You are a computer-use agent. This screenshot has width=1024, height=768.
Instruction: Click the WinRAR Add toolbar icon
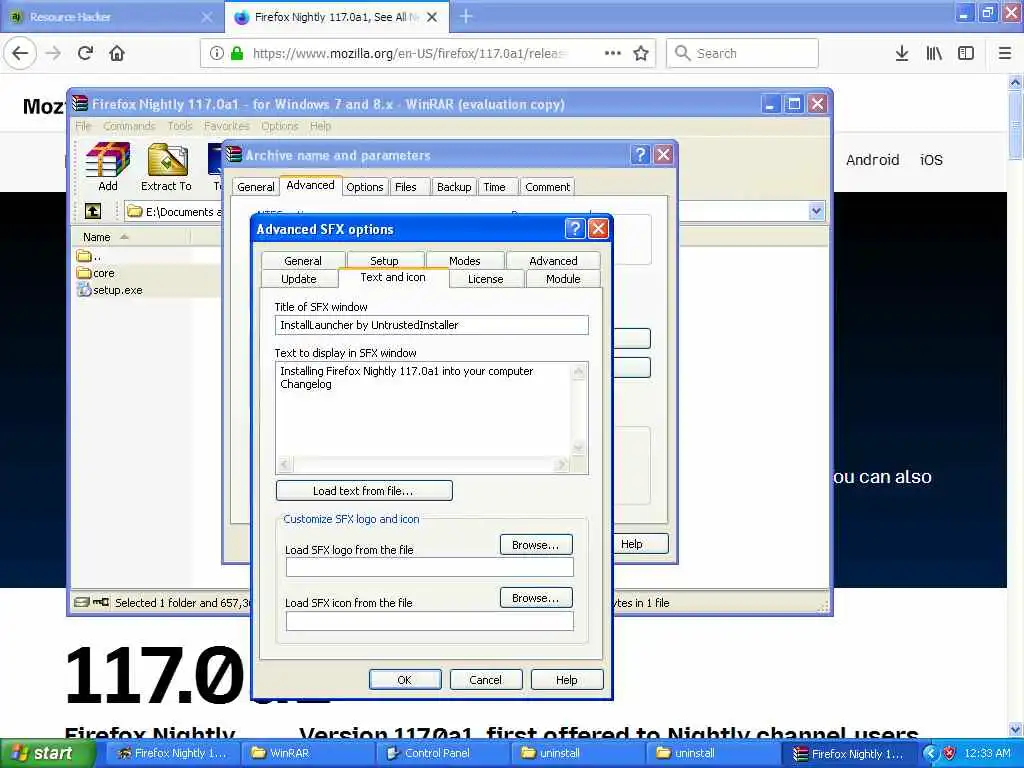click(108, 167)
